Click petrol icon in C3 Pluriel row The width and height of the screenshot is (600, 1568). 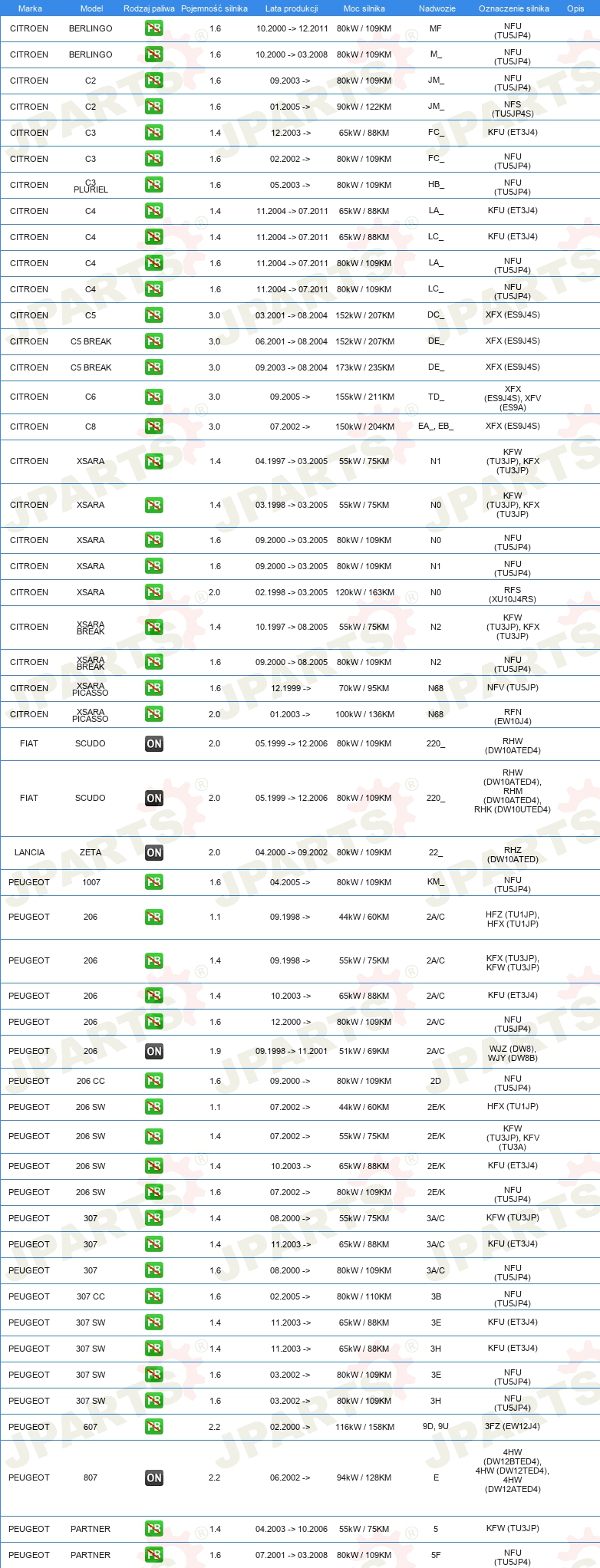coord(154,185)
